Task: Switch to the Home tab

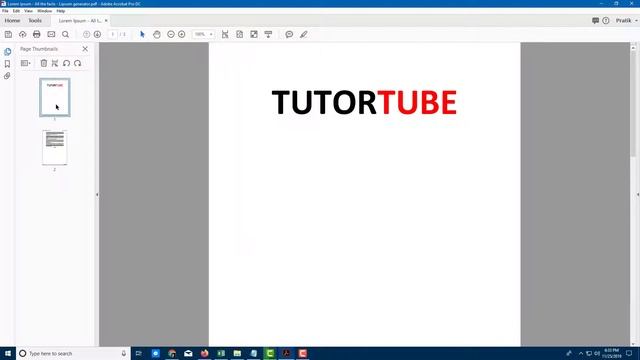Action: pyautogui.click(x=12, y=20)
